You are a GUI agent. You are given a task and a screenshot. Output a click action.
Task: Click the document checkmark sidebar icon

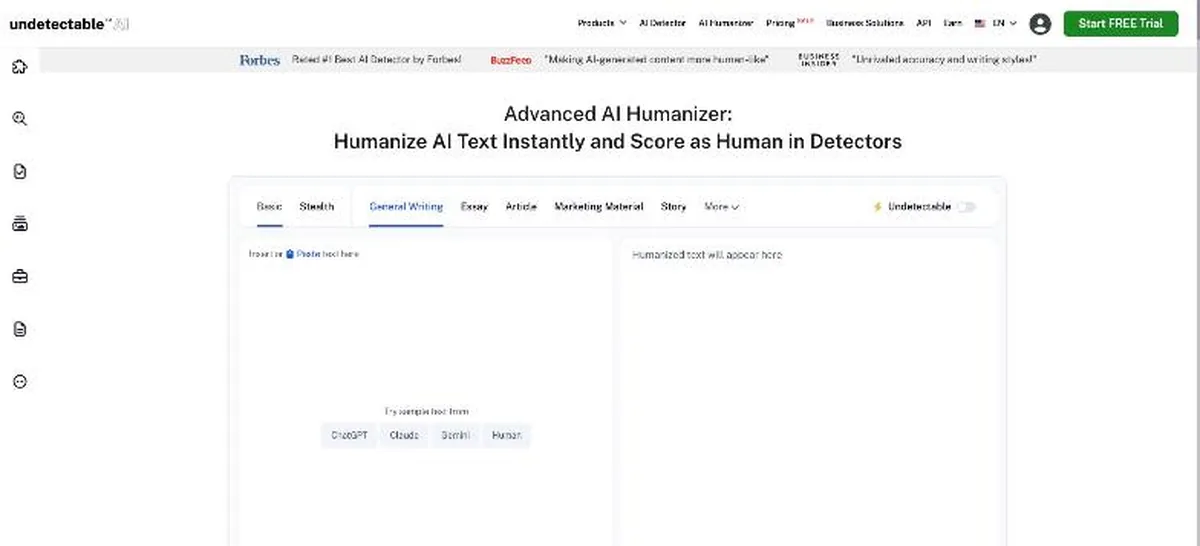(19, 172)
